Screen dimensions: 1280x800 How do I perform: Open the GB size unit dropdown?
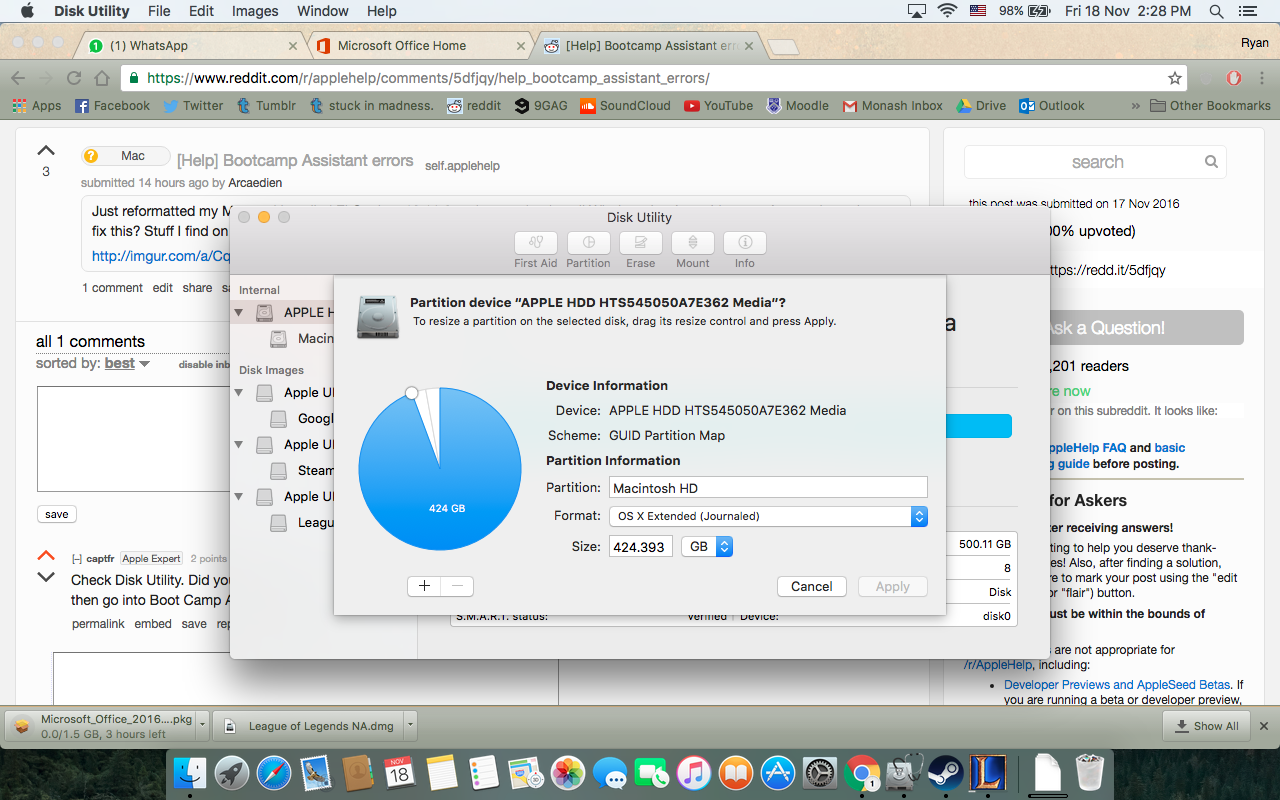pos(707,547)
